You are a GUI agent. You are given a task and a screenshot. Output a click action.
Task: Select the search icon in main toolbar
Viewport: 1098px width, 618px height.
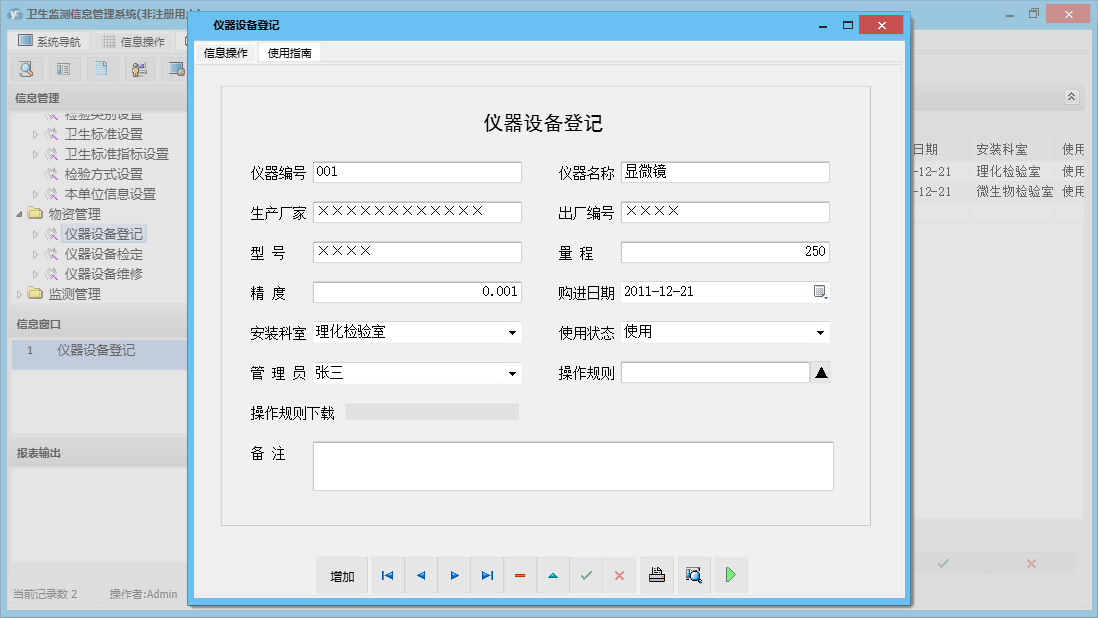tap(26, 68)
